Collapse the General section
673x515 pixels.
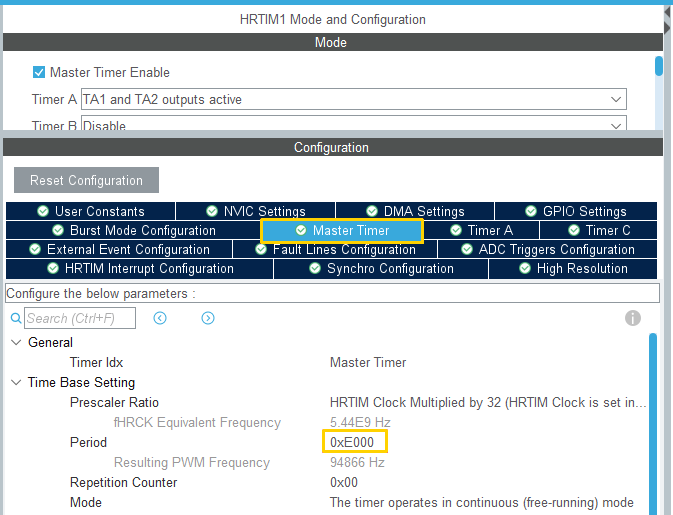click(x=16, y=342)
